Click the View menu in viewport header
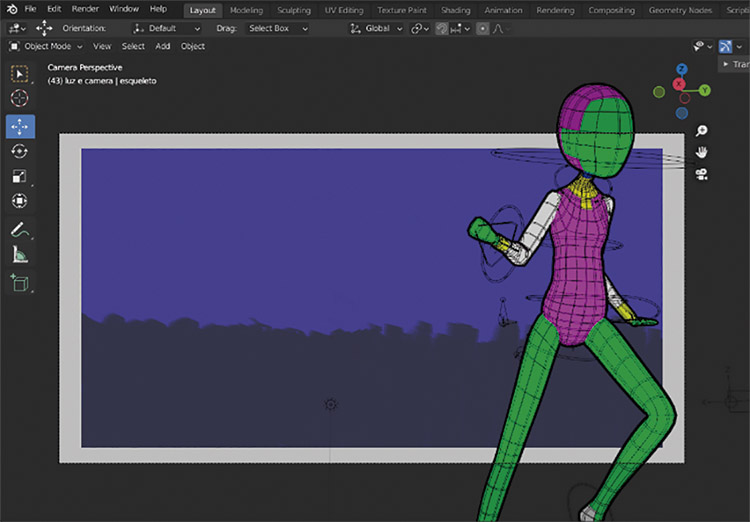Viewport: 750px width, 522px height. (102, 46)
